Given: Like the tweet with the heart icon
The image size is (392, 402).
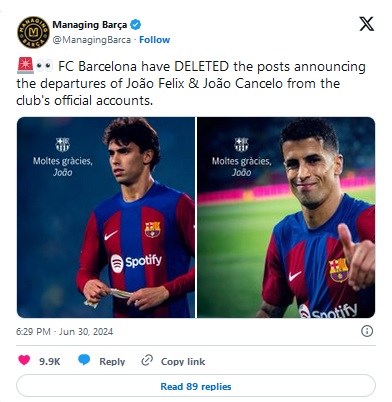Looking at the screenshot, I should (x=24, y=360).
